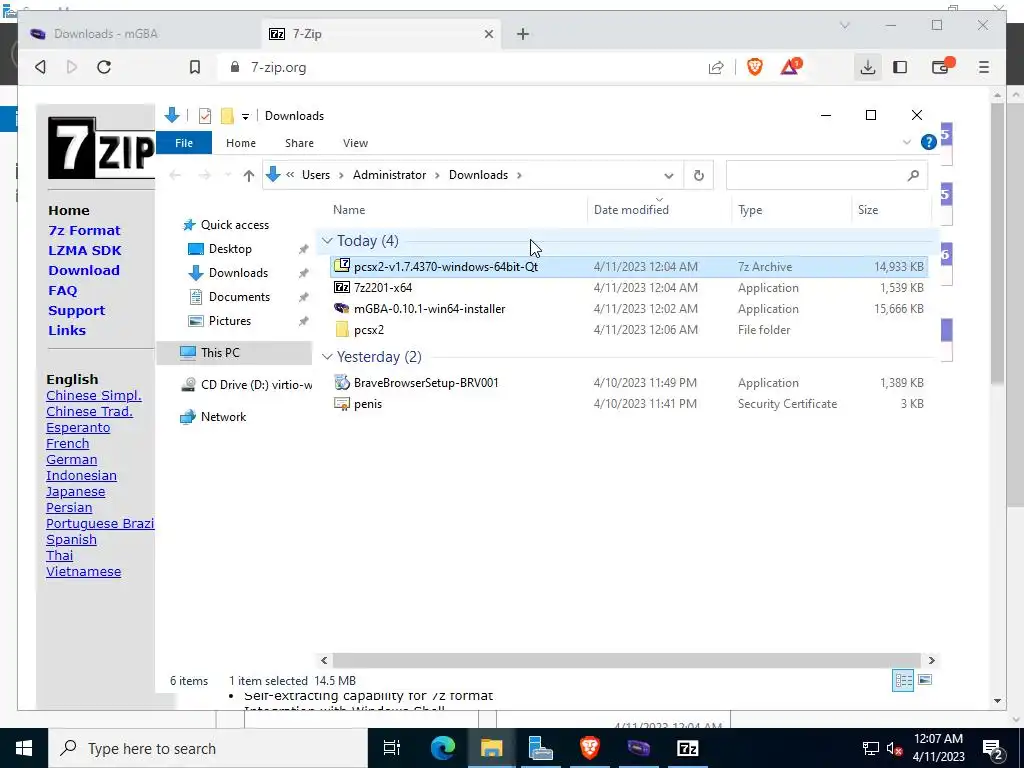Screen dimensions: 1024x768
Task: Go back in the browser
Action: point(40,67)
